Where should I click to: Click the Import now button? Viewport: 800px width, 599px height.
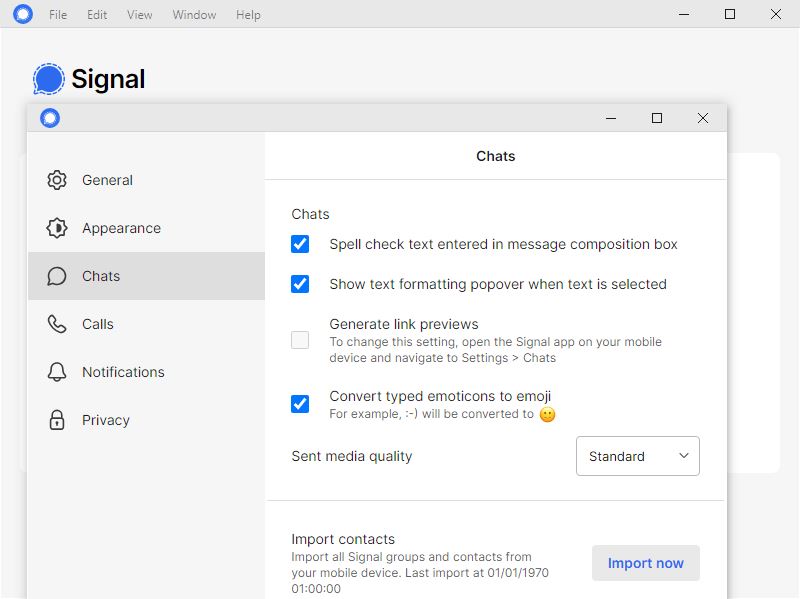(646, 563)
